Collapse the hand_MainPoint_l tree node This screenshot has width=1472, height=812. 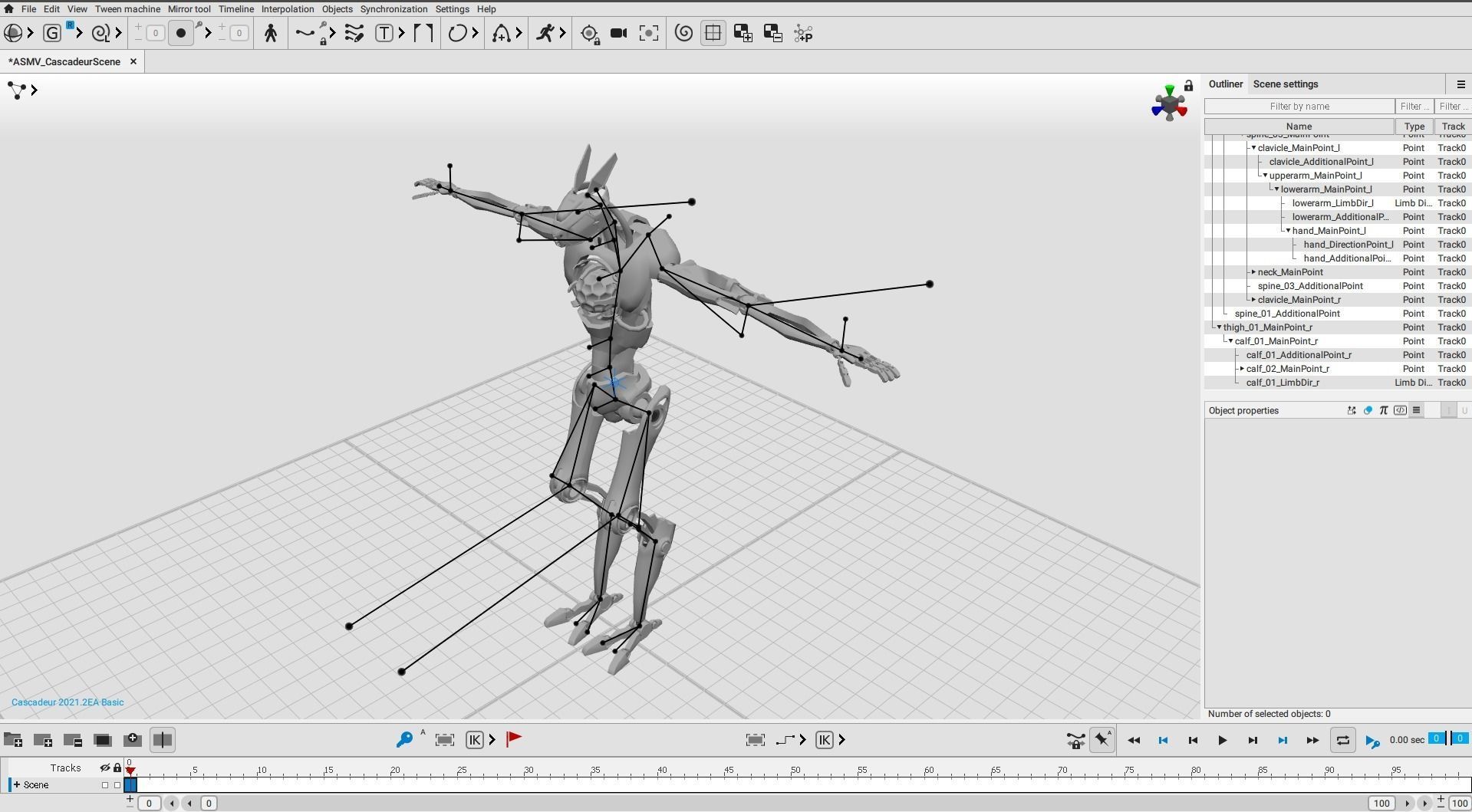(1289, 231)
